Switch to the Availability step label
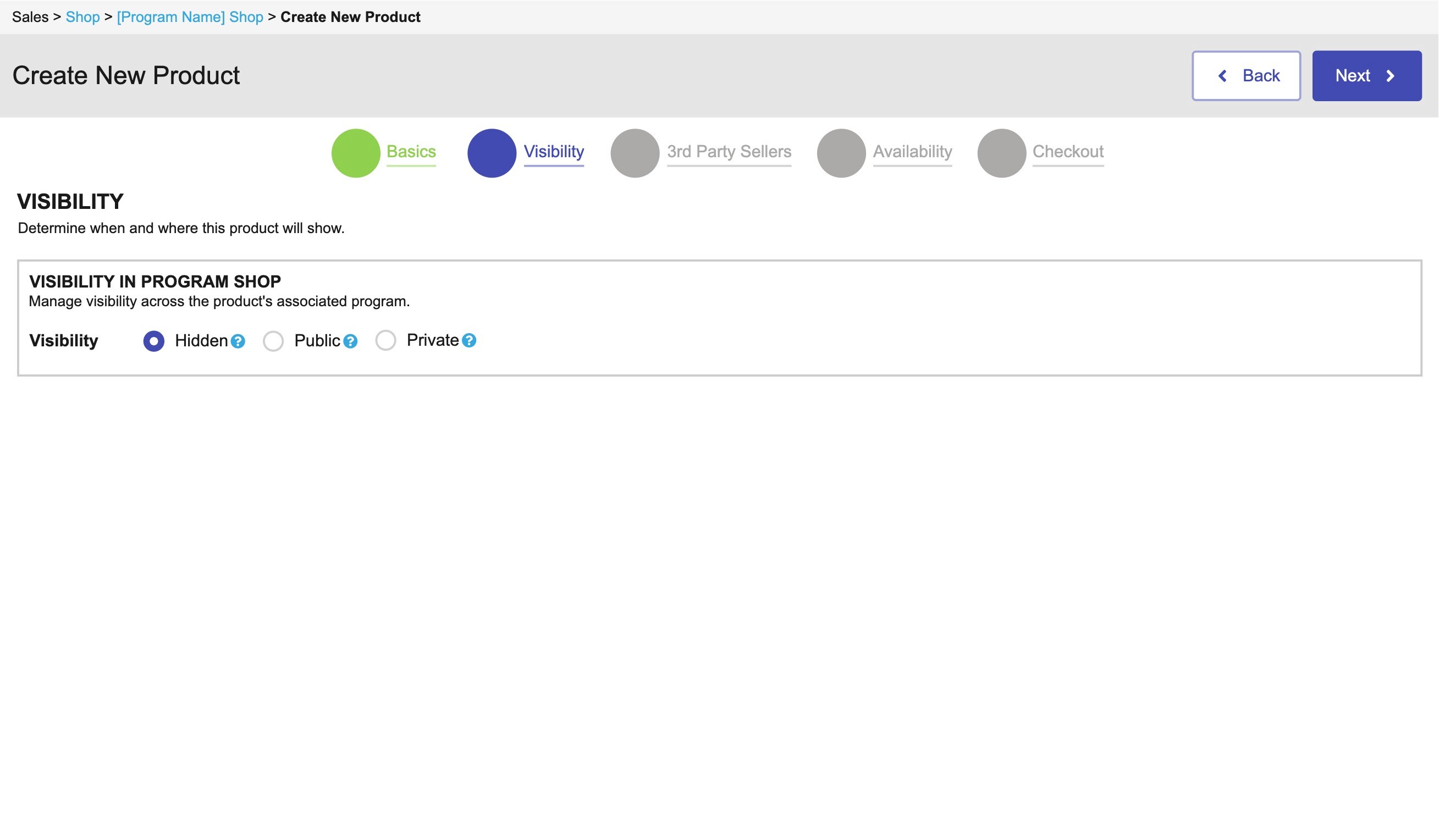 913,152
